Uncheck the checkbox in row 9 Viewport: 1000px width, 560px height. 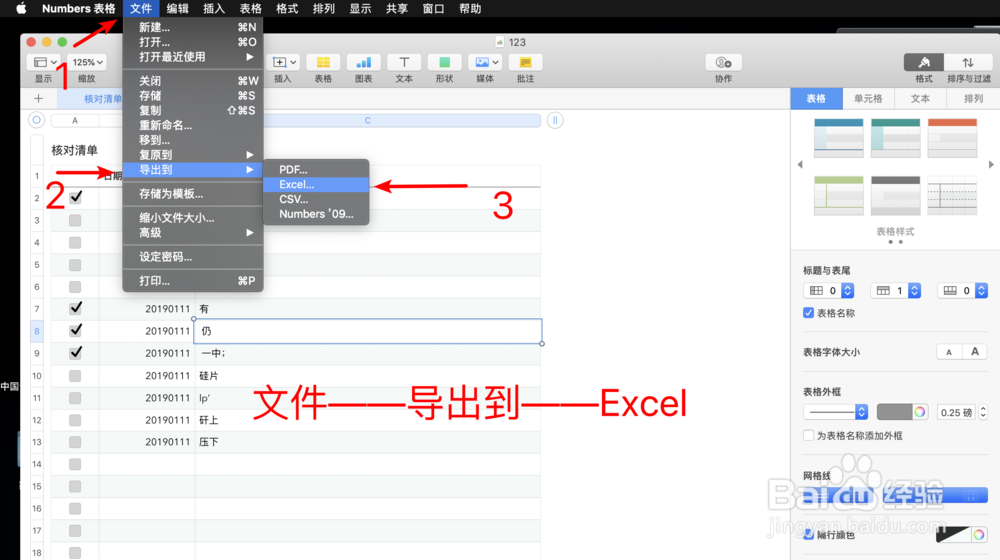coord(75,353)
